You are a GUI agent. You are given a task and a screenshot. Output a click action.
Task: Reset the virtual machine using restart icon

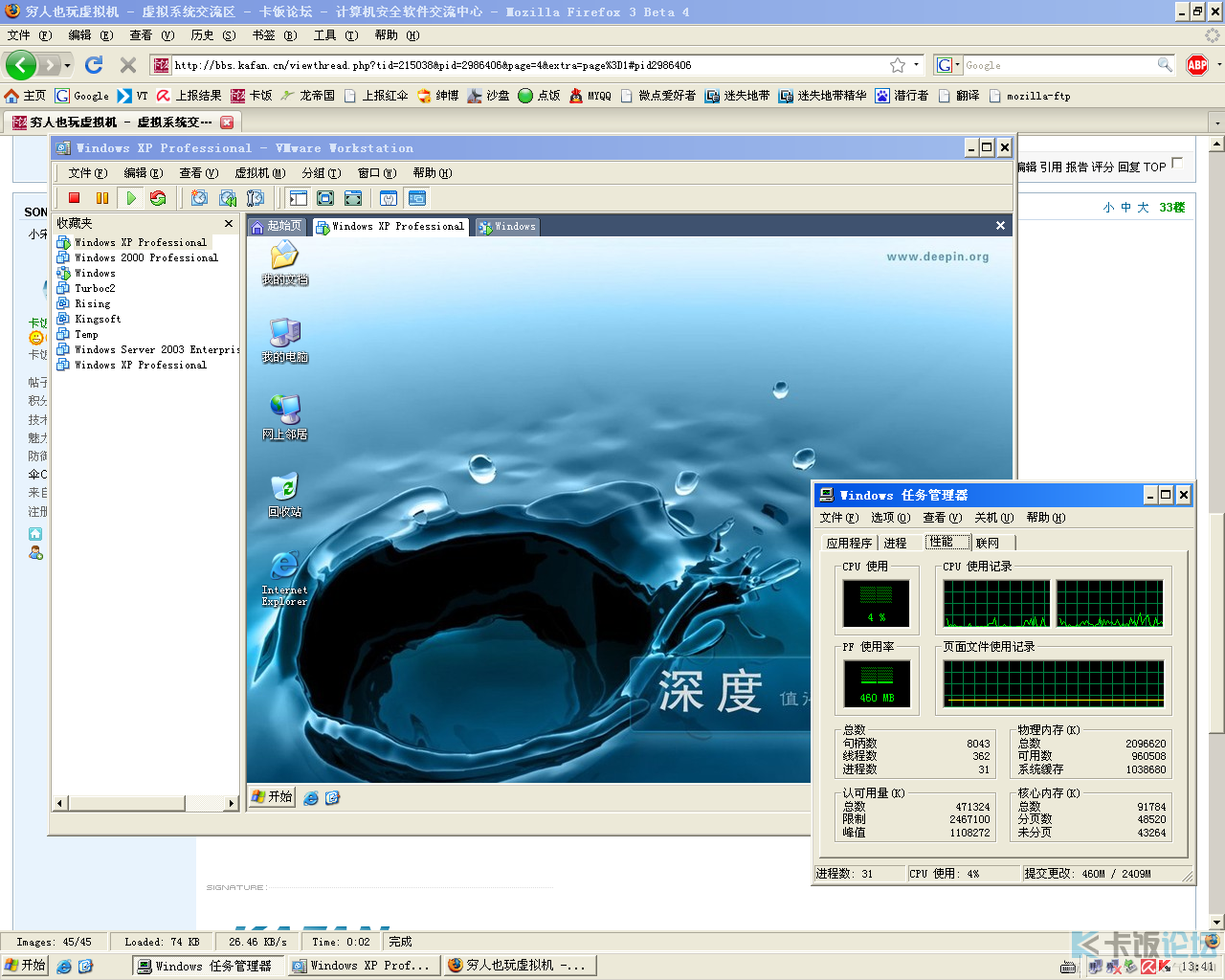click(x=158, y=198)
